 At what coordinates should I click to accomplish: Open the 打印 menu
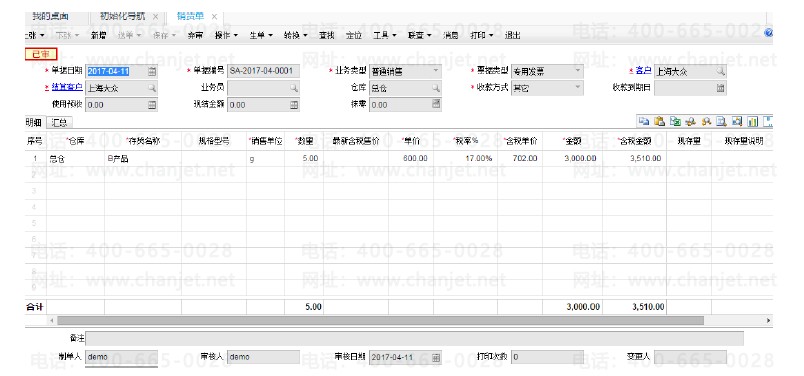[x=481, y=35]
